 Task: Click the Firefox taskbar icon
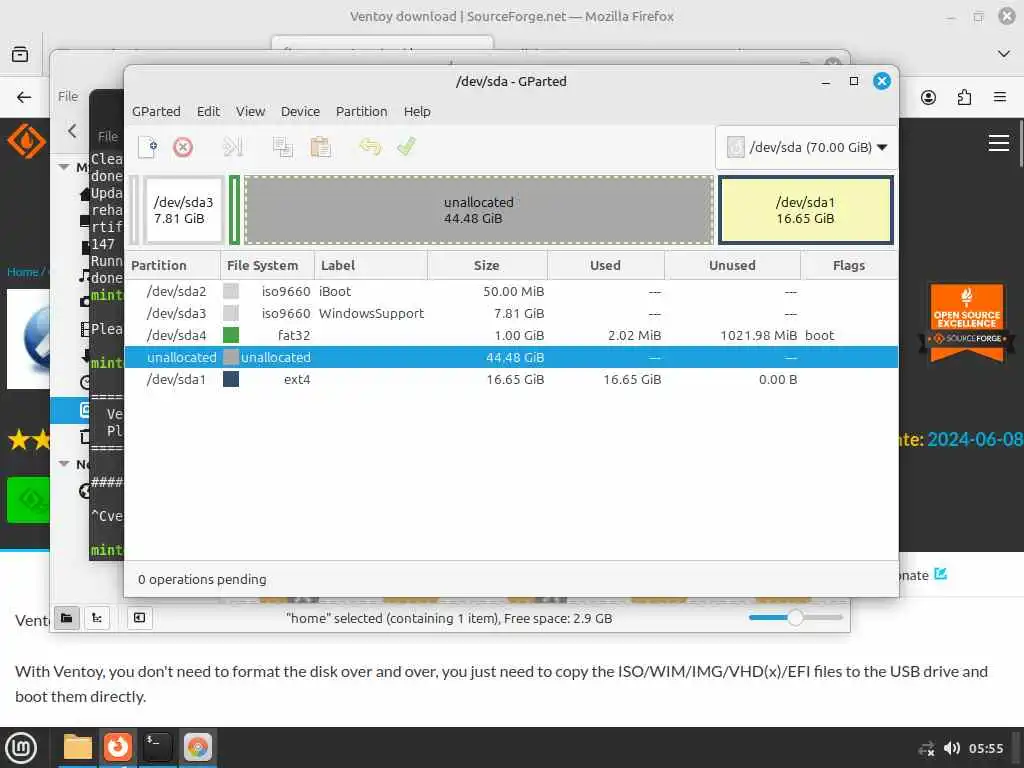(x=118, y=748)
